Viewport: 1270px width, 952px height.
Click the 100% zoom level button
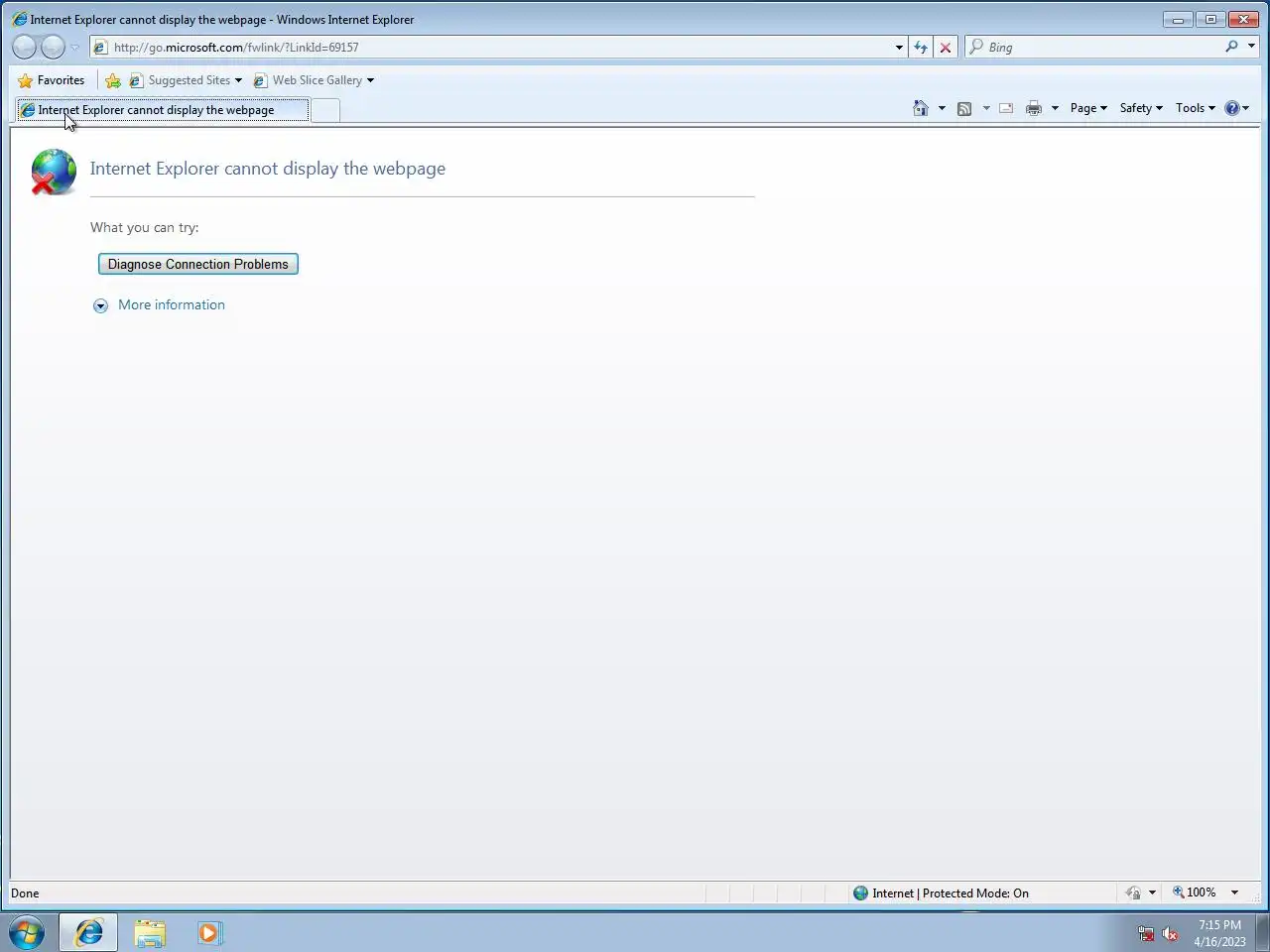pos(1195,892)
